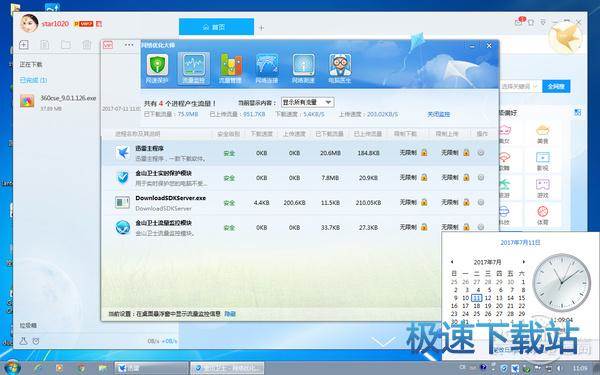Click action gear for 金山卫士实时保护模块 row
The height and width of the screenshot is (375, 600).
coord(481,178)
